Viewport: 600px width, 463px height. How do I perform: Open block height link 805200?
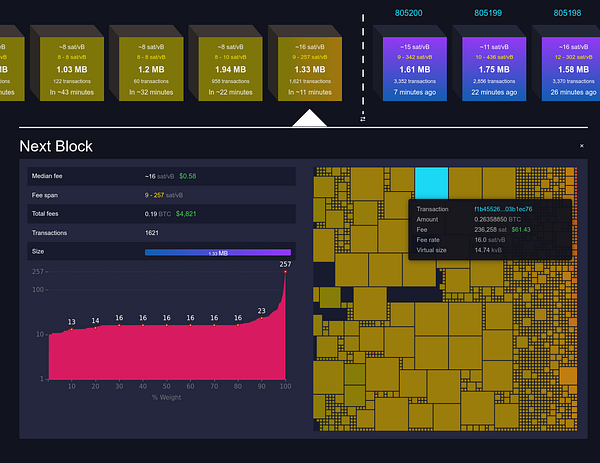(412, 14)
